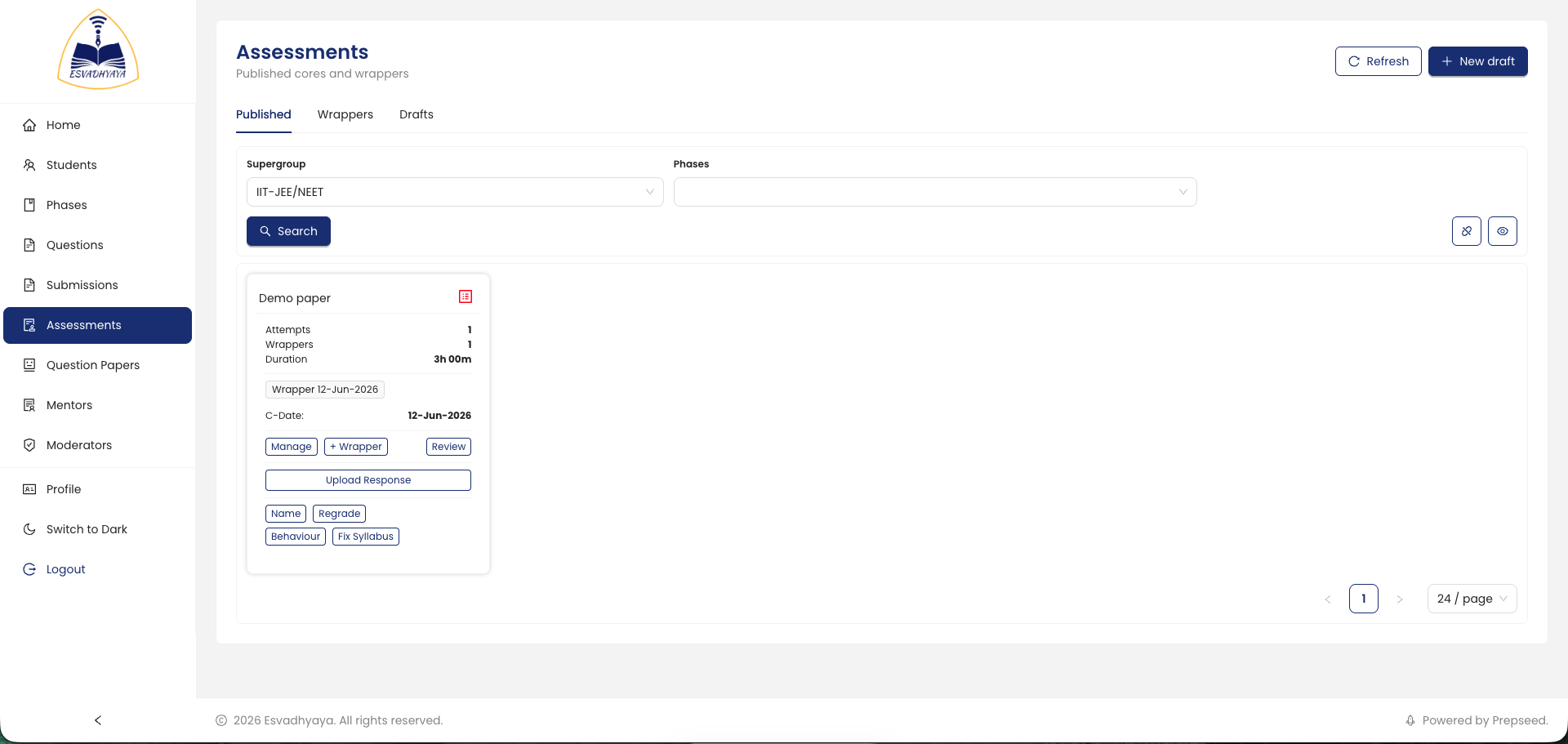This screenshot has width=1568, height=744.
Task: Click the Home house icon
Action: [29, 125]
